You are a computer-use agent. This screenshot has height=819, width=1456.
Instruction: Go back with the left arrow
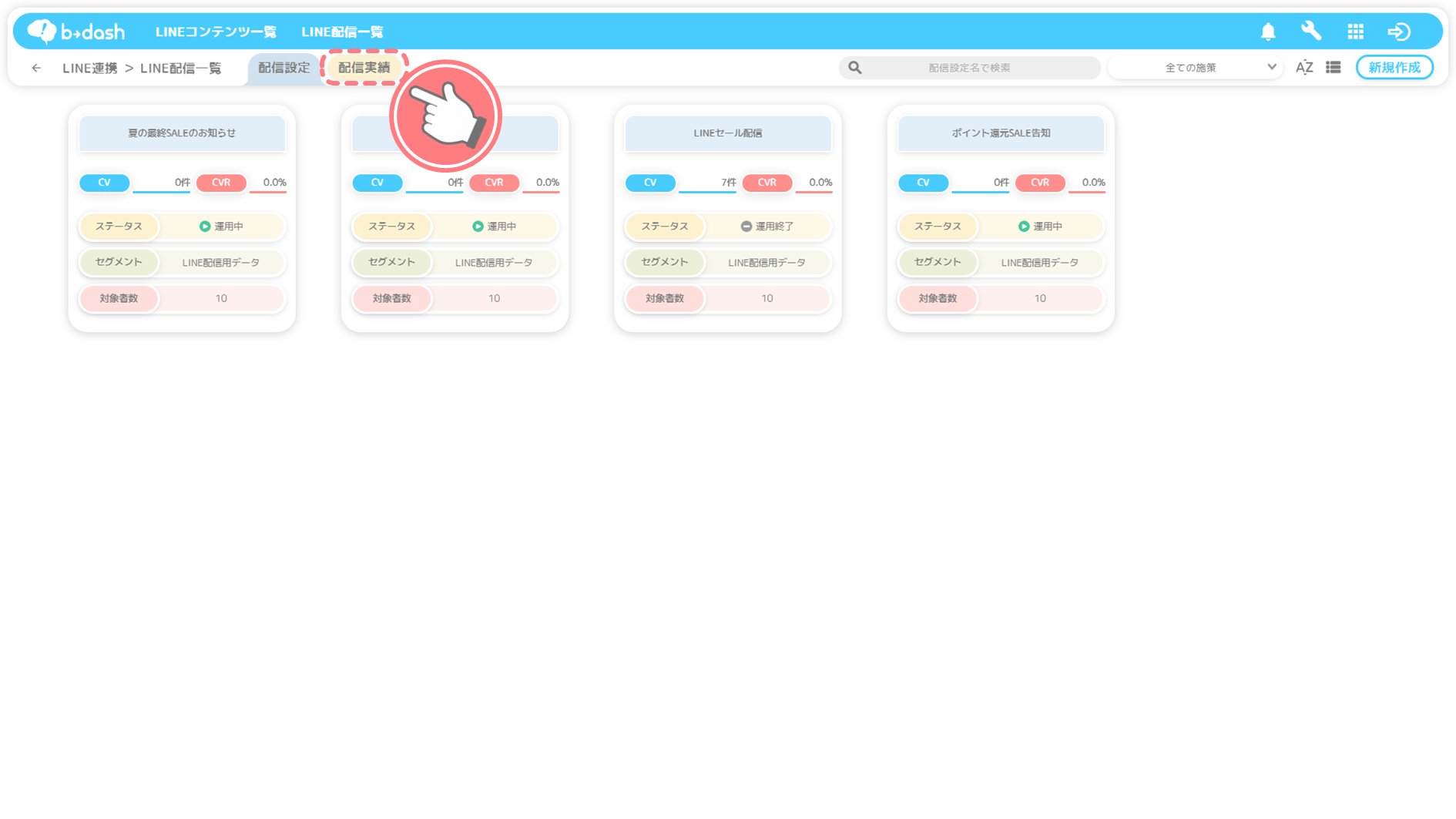pos(36,68)
